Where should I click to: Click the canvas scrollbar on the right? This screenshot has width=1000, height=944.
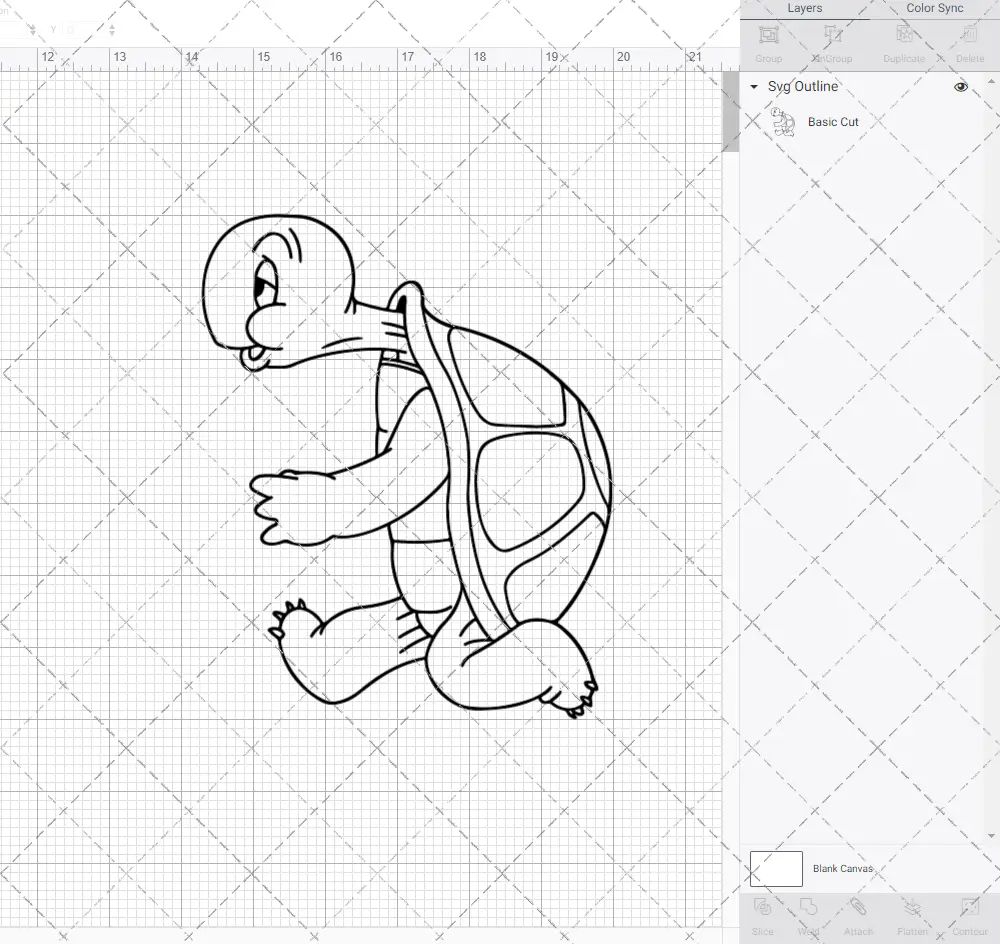click(729, 112)
